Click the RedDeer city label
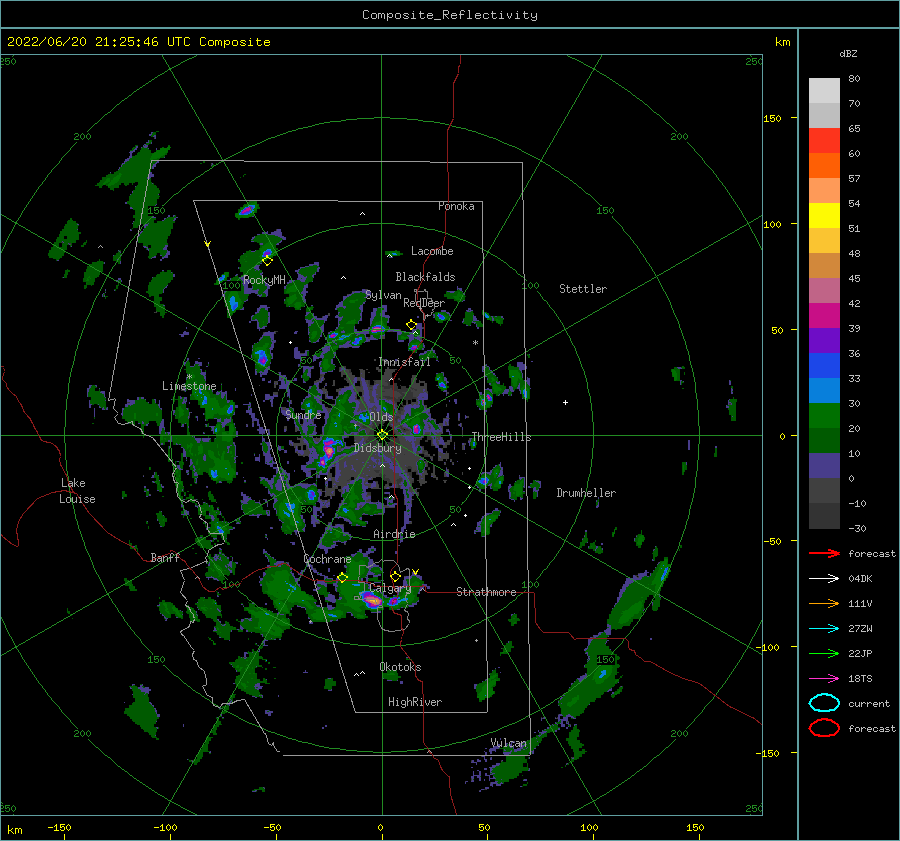Viewport: 900px width, 841px height. pyautogui.click(x=424, y=303)
